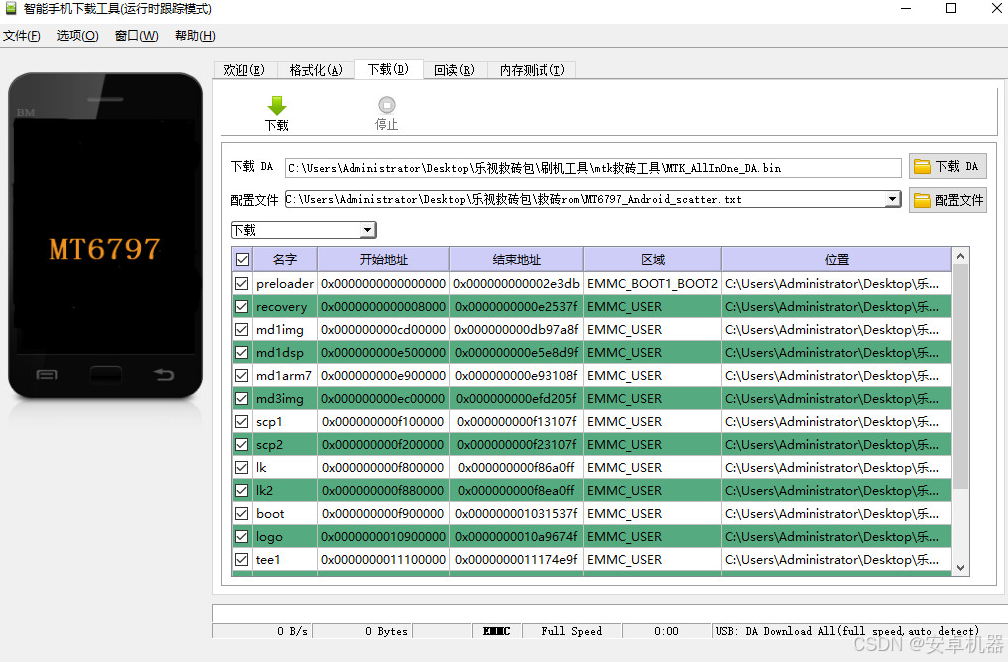Switch to the 格式化(A) tab

(316, 70)
